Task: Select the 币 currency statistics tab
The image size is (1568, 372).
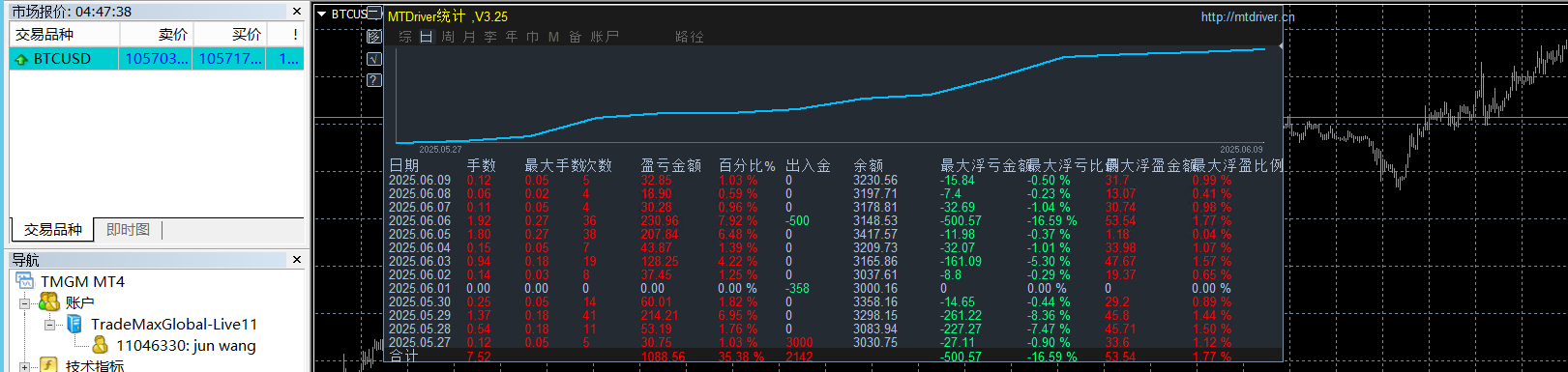Action: point(533,37)
